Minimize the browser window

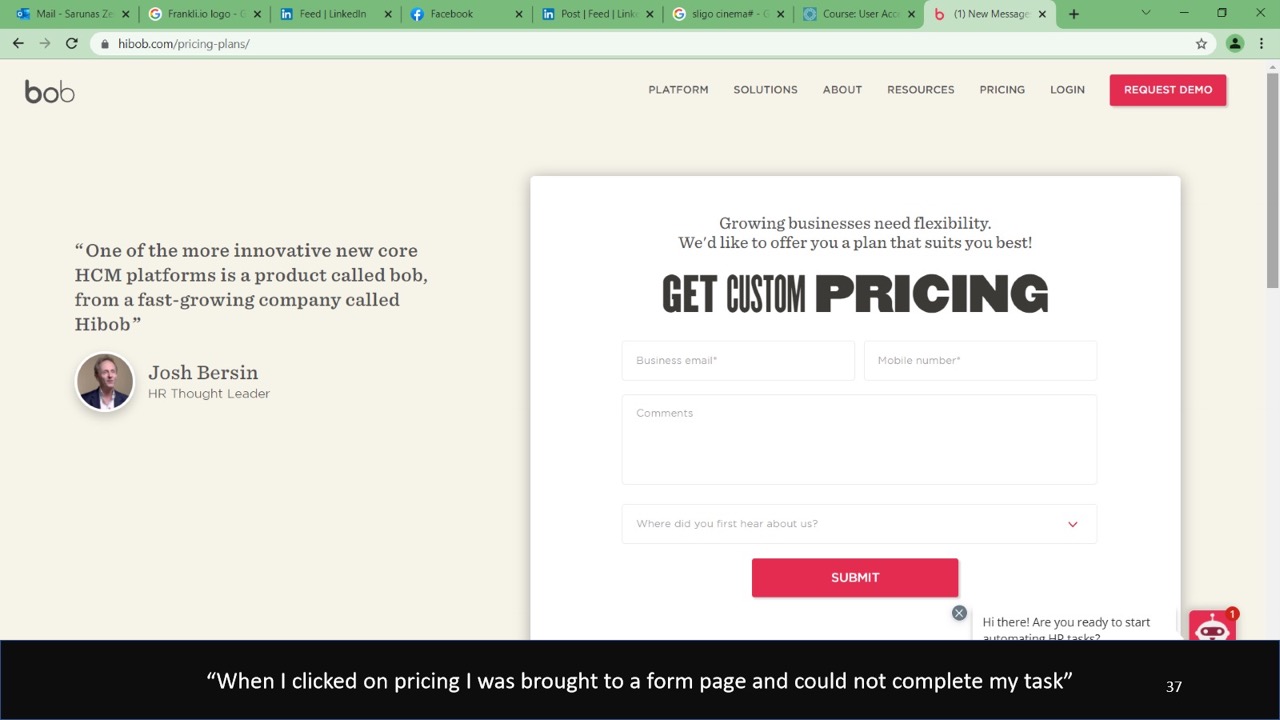pyautogui.click(x=1184, y=13)
